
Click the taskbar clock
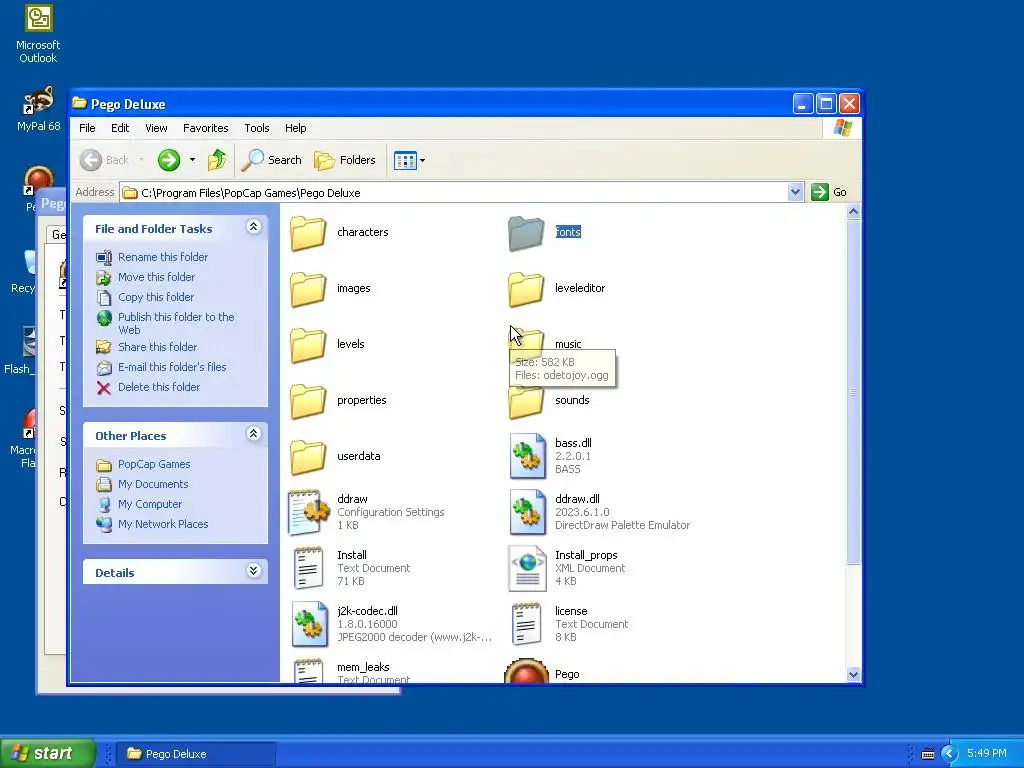pyautogui.click(x=986, y=754)
